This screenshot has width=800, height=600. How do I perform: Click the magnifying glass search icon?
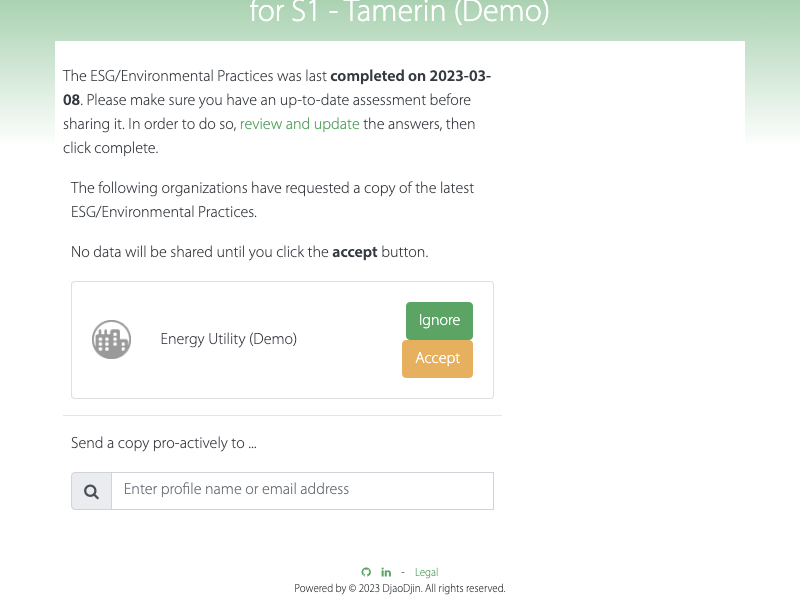pos(91,491)
